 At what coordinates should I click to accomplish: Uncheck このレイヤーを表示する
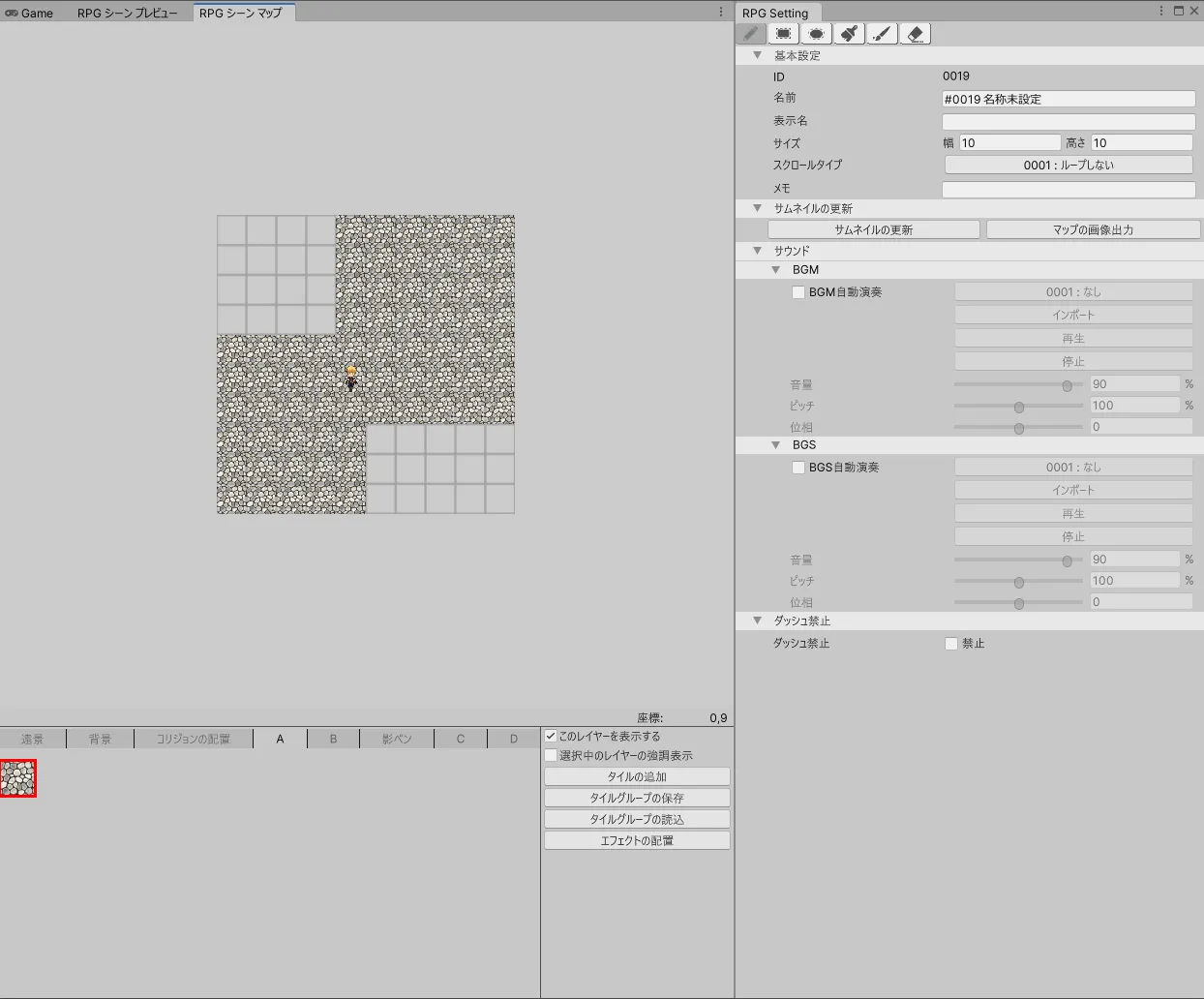pyautogui.click(x=551, y=737)
